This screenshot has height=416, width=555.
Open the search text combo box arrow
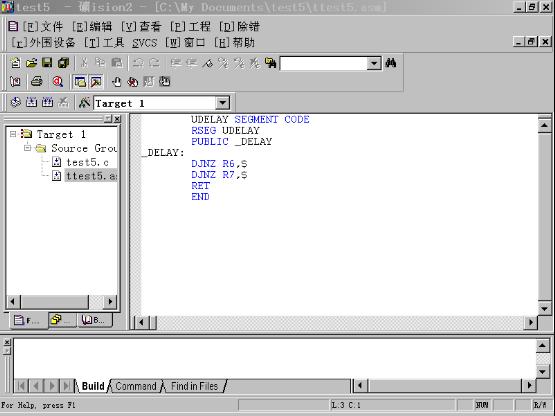374,63
